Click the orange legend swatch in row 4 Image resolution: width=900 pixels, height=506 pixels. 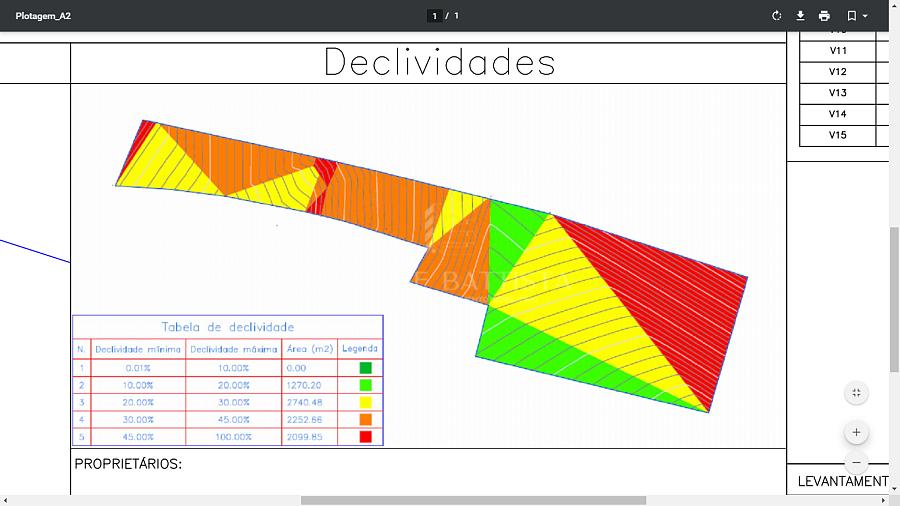tap(366, 420)
